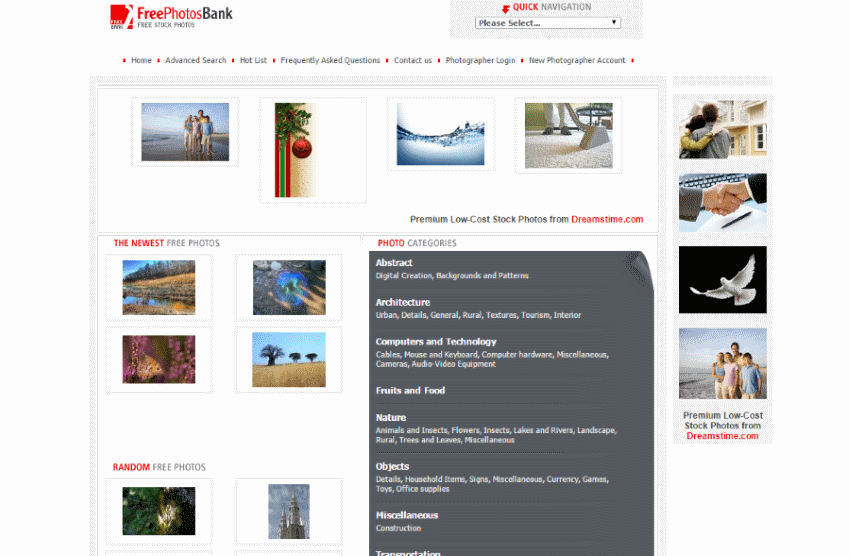The height and width of the screenshot is (556, 850).
Task: Open the Transportation category
Action: click(x=408, y=553)
